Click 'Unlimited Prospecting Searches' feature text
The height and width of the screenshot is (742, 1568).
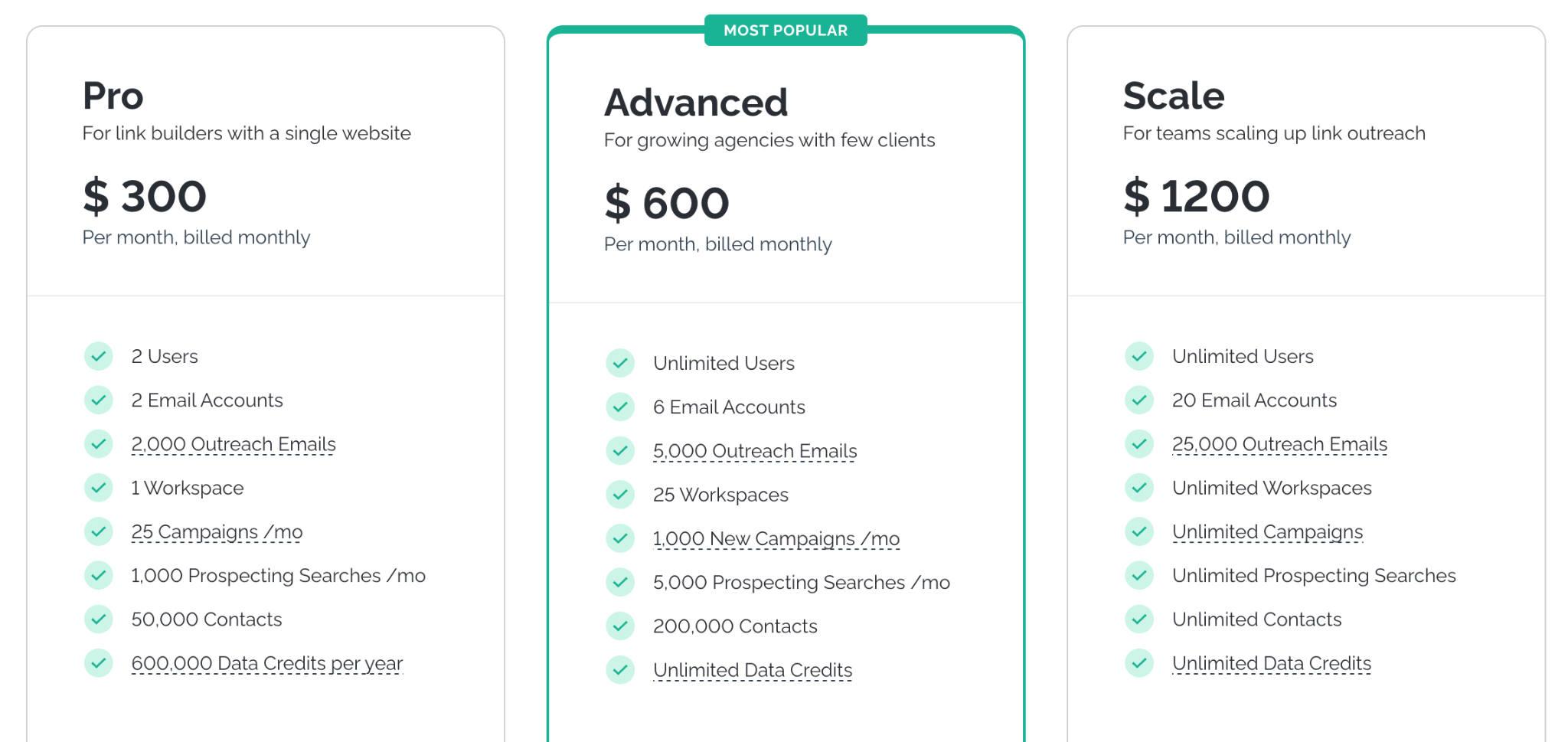(1314, 575)
